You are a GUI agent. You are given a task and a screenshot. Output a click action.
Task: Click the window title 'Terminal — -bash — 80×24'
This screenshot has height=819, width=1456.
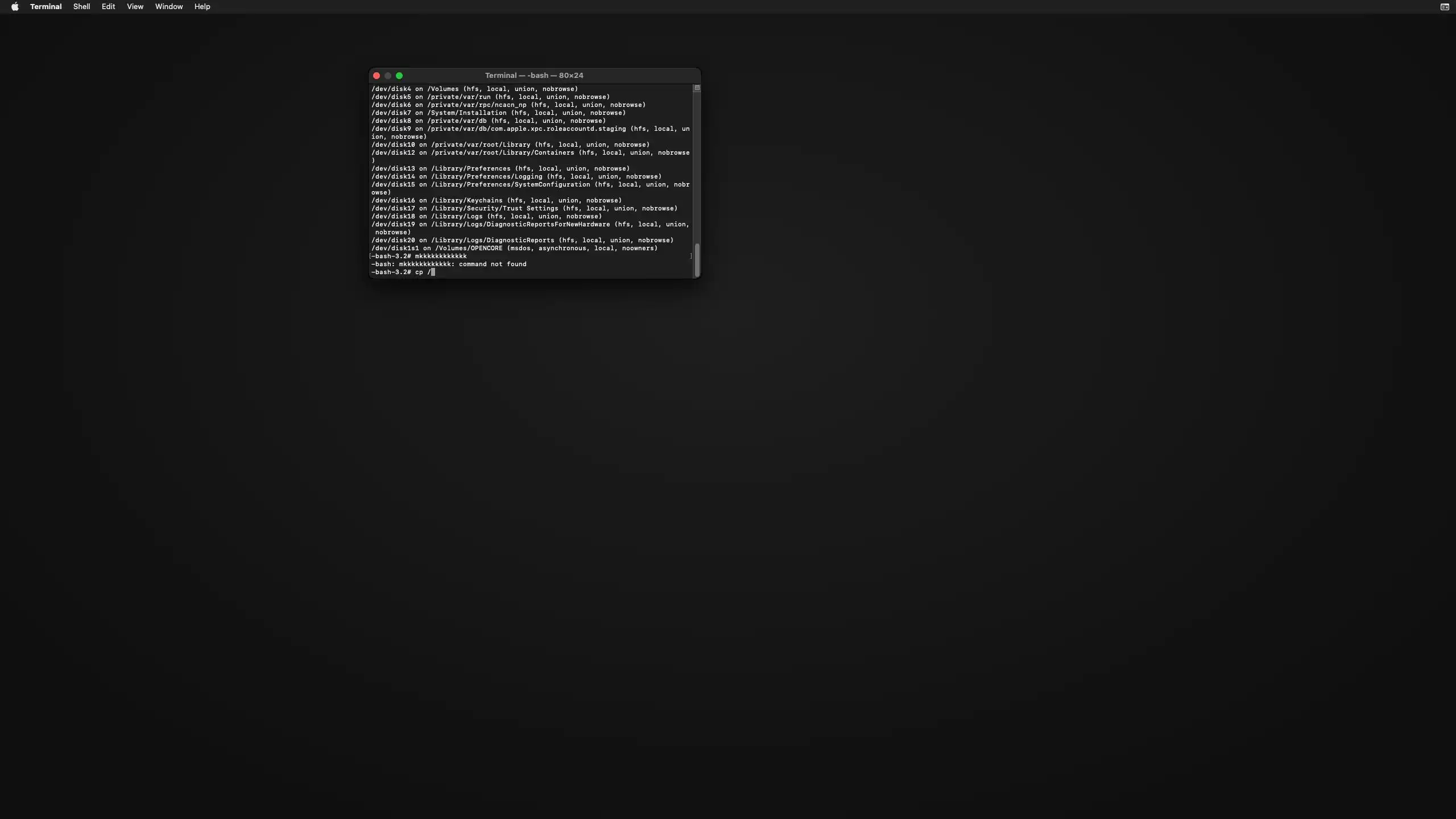(x=533, y=76)
